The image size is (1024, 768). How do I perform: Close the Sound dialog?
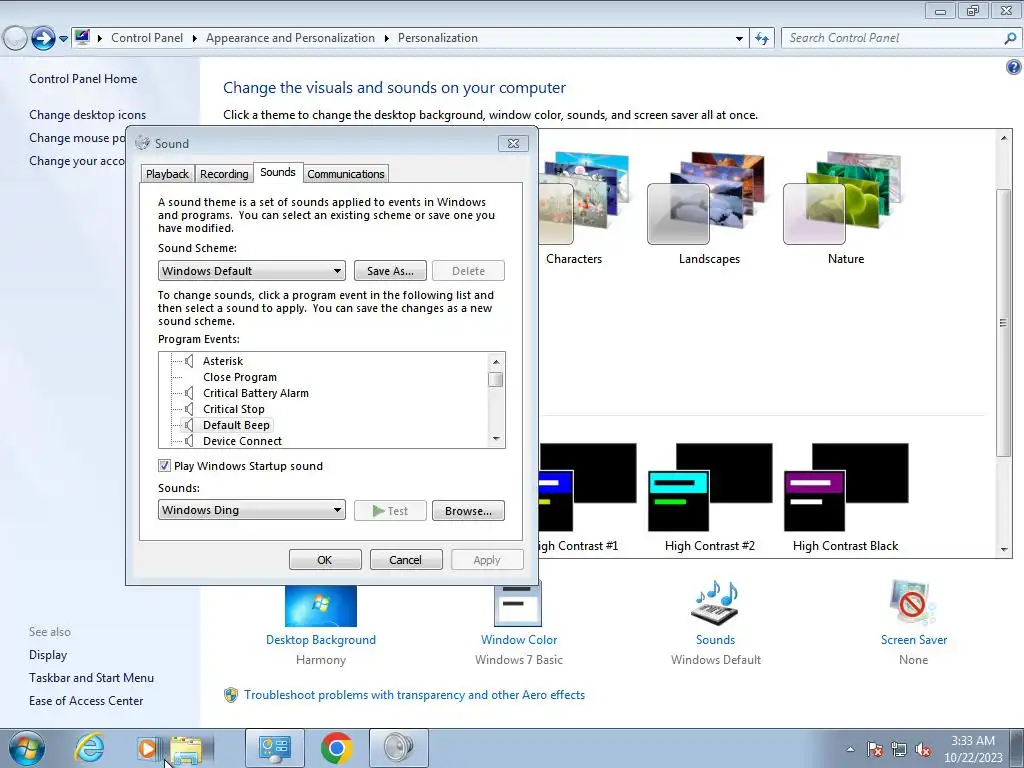coord(513,143)
